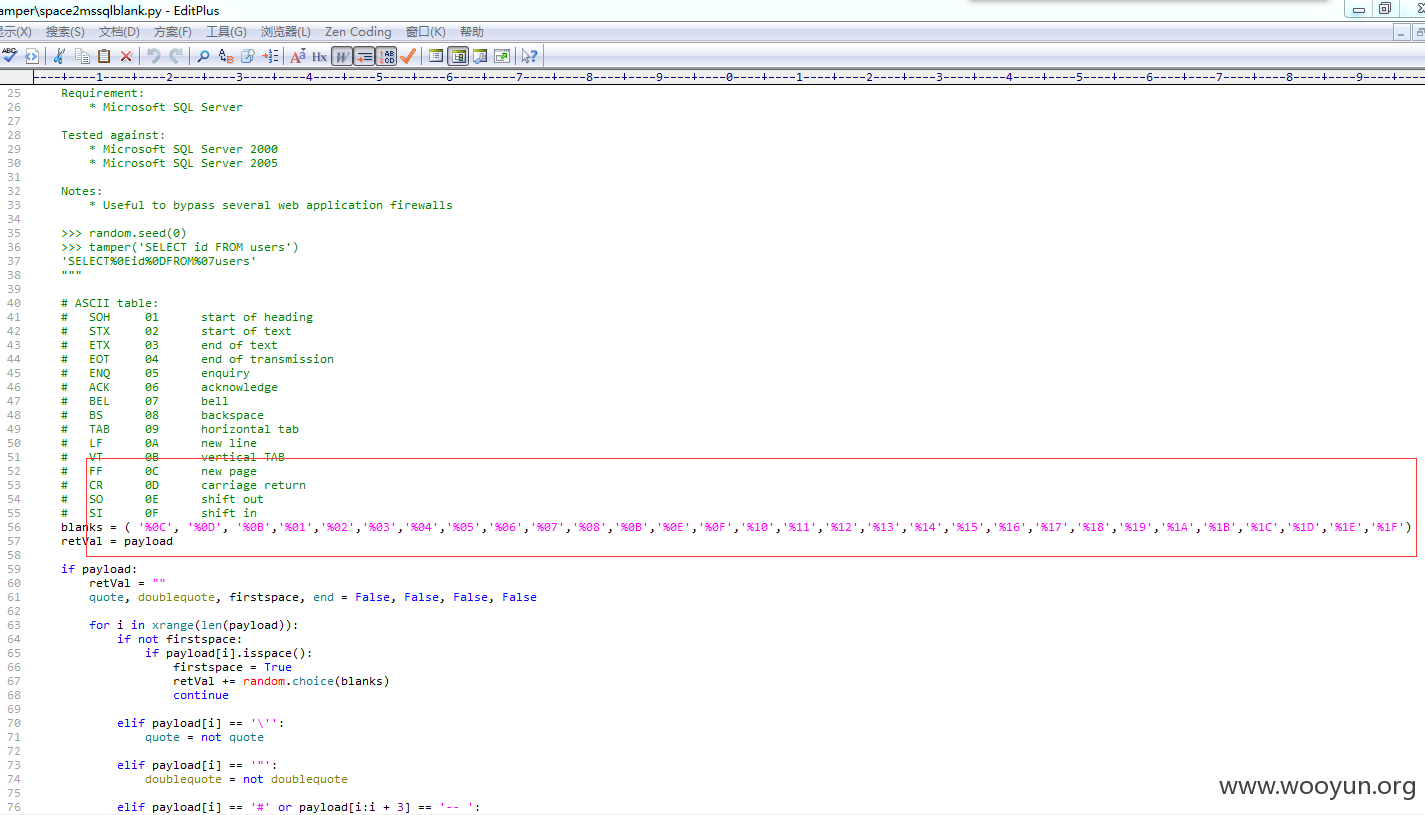The image size is (1425, 815).
Task: Open the output window icon
Action: click(x=480, y=56)
